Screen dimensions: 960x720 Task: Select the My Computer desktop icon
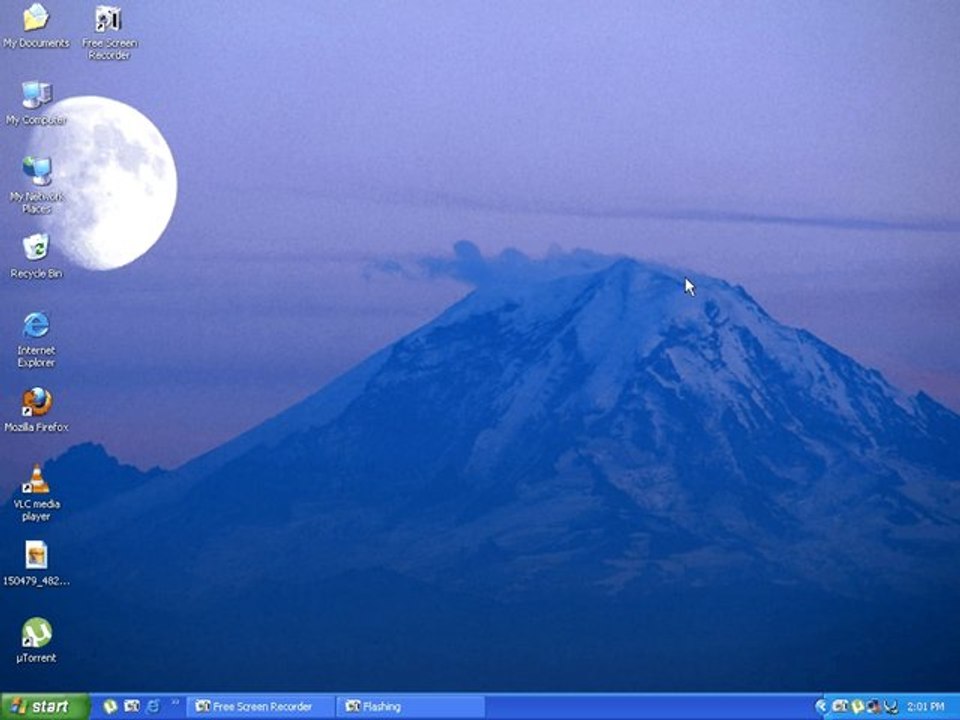tap(36, 103)
